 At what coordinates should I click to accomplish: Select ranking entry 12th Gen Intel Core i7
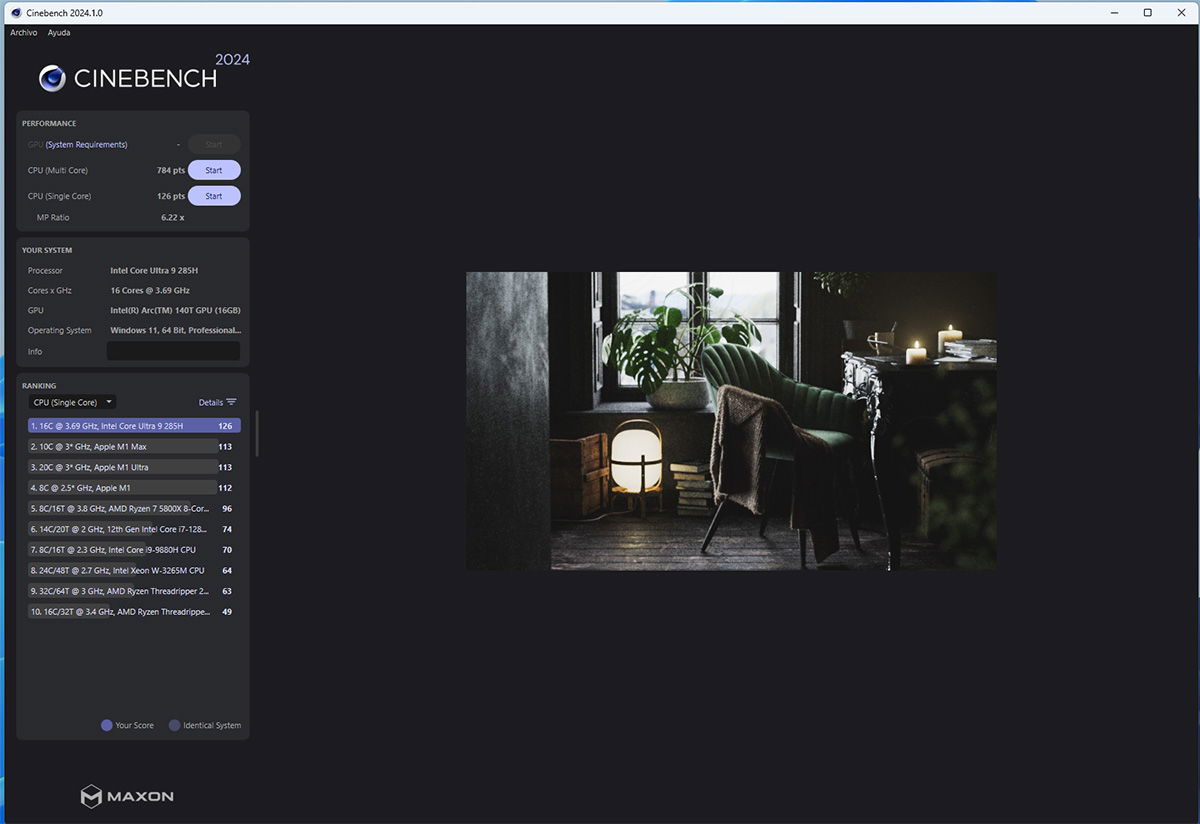[x=134, y=529]
